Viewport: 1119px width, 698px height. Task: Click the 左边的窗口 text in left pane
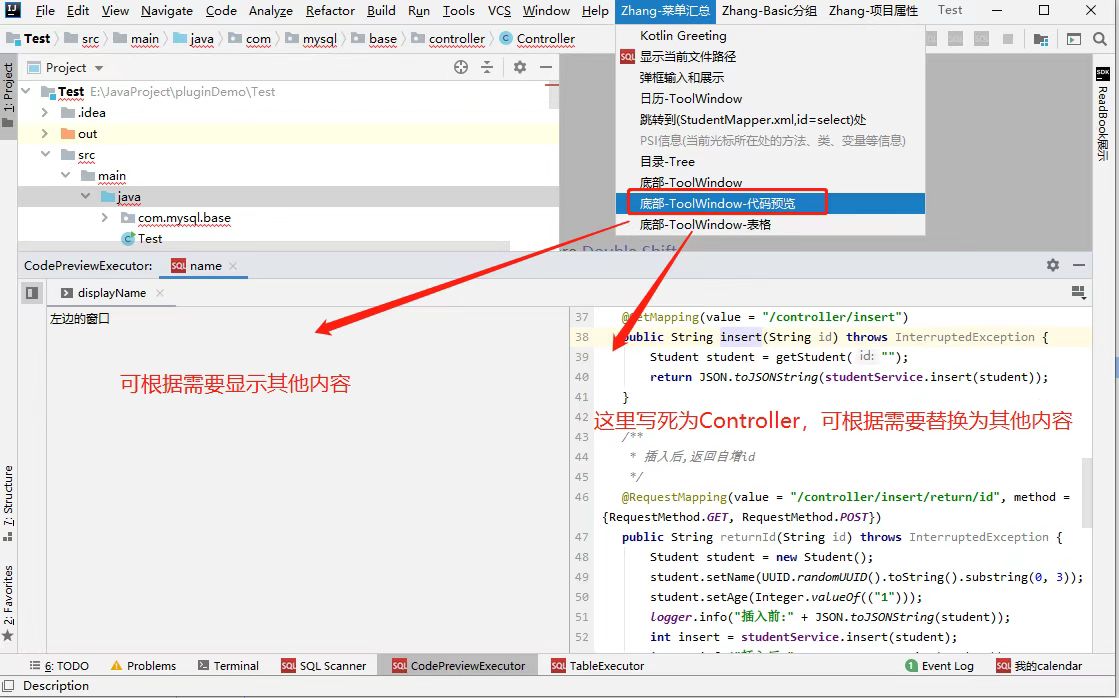80,319
